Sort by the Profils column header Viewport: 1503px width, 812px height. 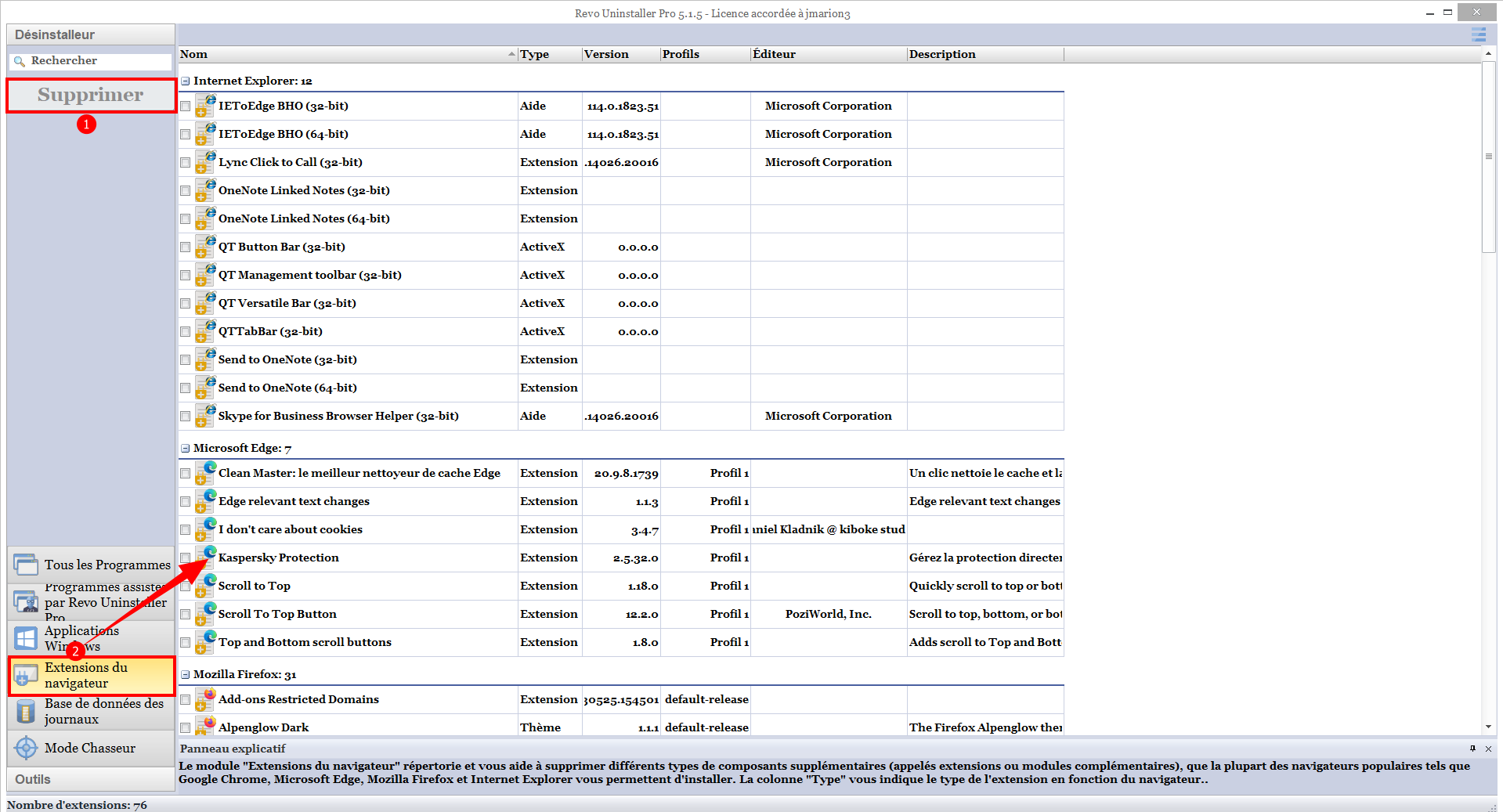coord(705,54)
